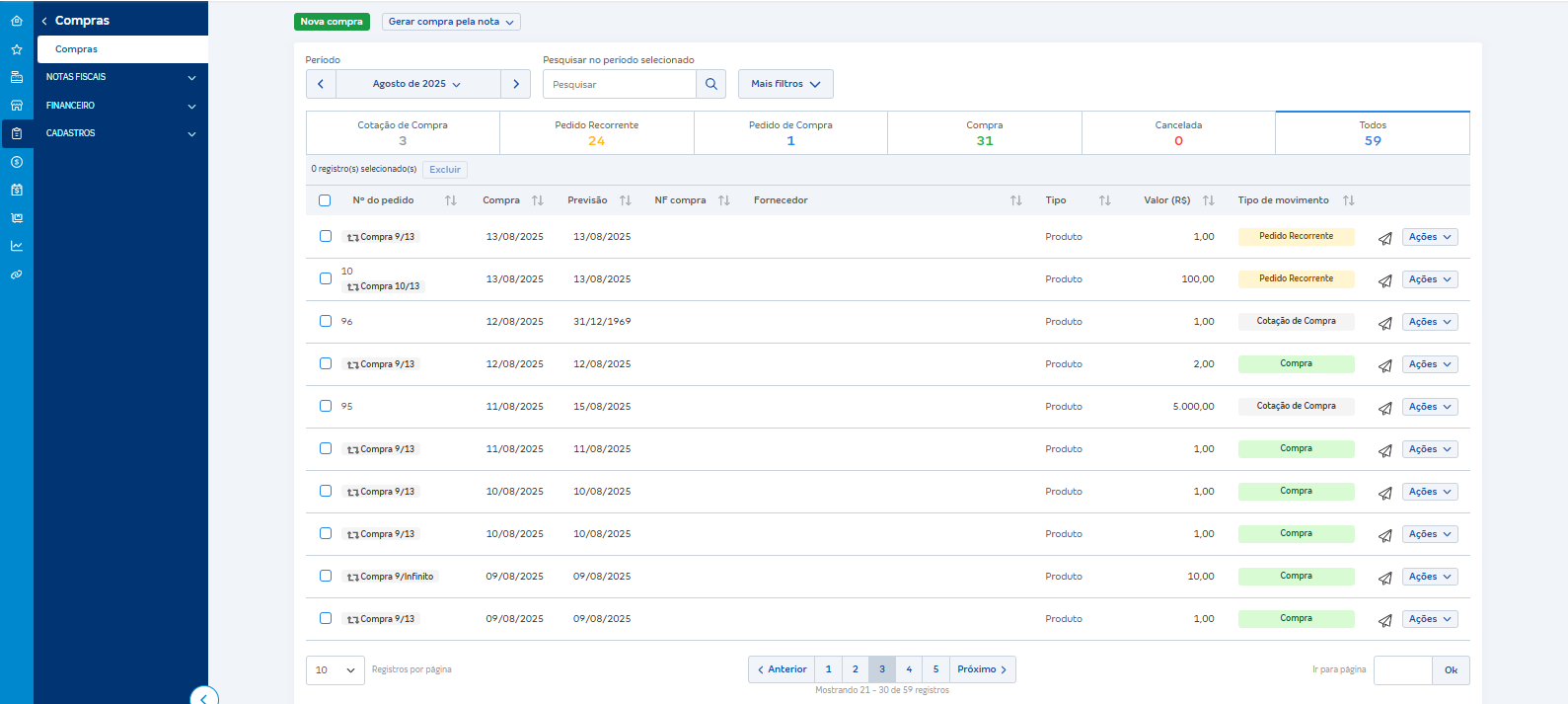Check the checkbox for order 95
Viewport: 1568px width, 704px height.
(x=326, y=406)
